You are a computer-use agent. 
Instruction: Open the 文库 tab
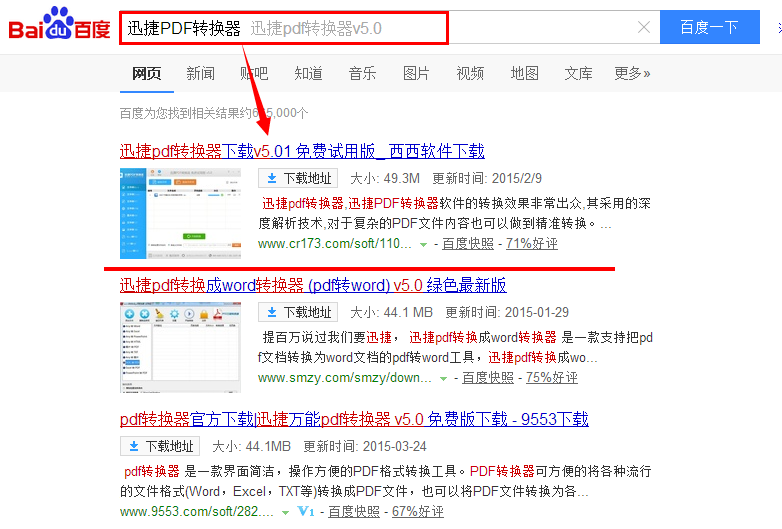tap(578, 74)
